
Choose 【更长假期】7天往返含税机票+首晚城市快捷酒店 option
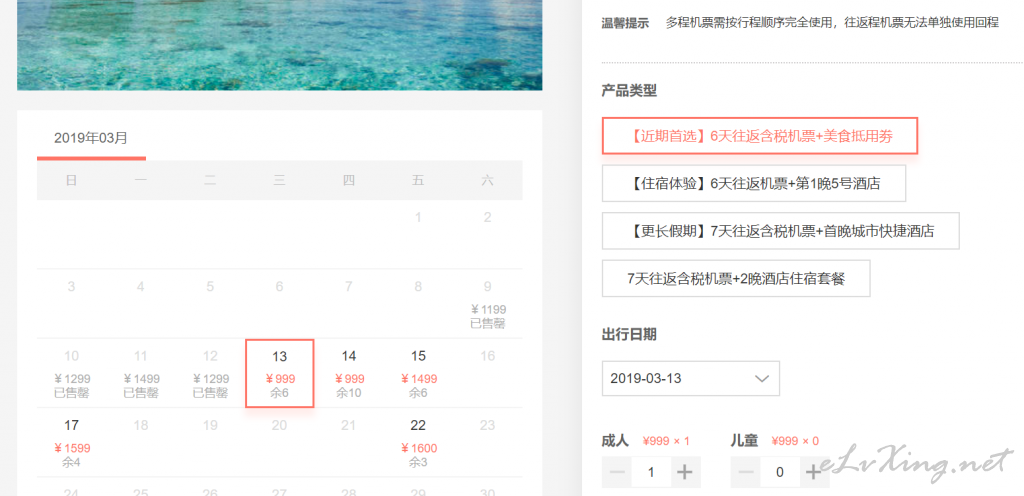[780, 230]
